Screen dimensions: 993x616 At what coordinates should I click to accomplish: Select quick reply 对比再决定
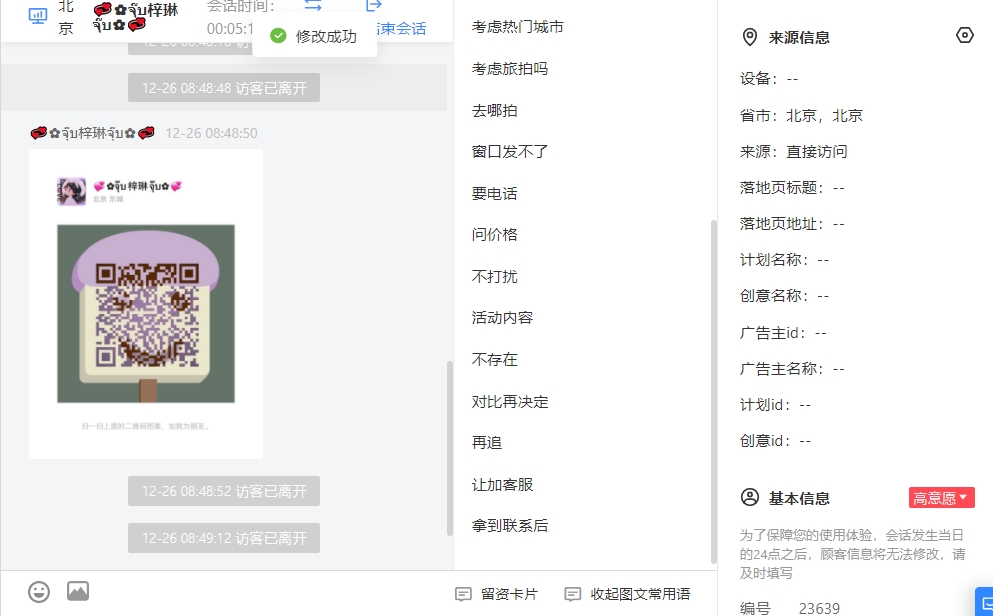[510, 402]
